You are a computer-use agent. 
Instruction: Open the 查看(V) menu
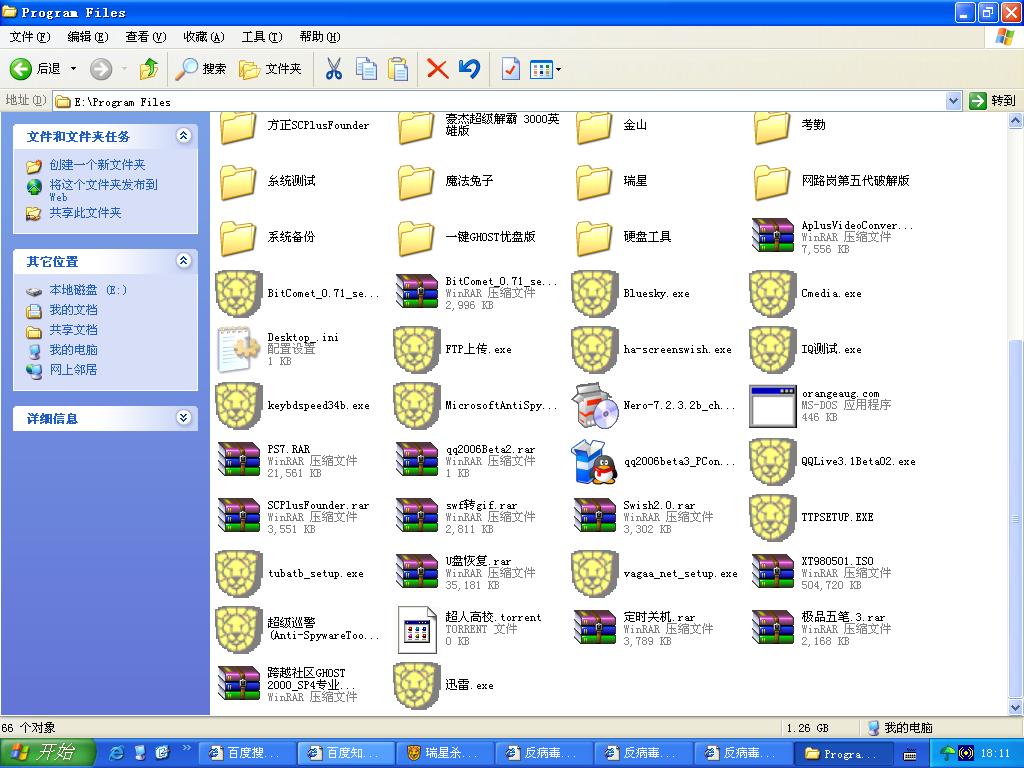pyautogui.click(x=146, y=37)
